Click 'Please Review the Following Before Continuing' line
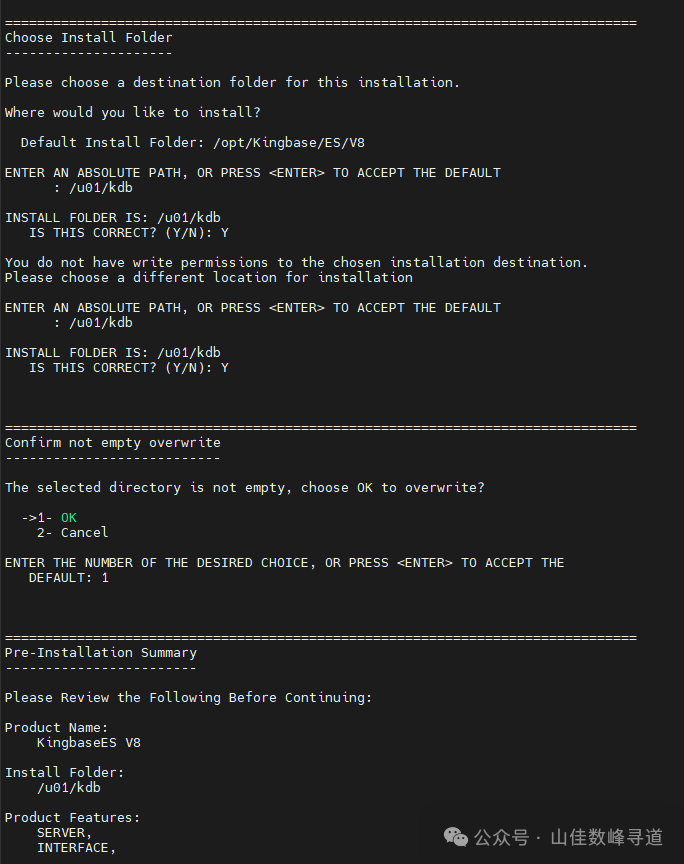The height and width of the screenshot is (864, 684). [x=188, y=698]
